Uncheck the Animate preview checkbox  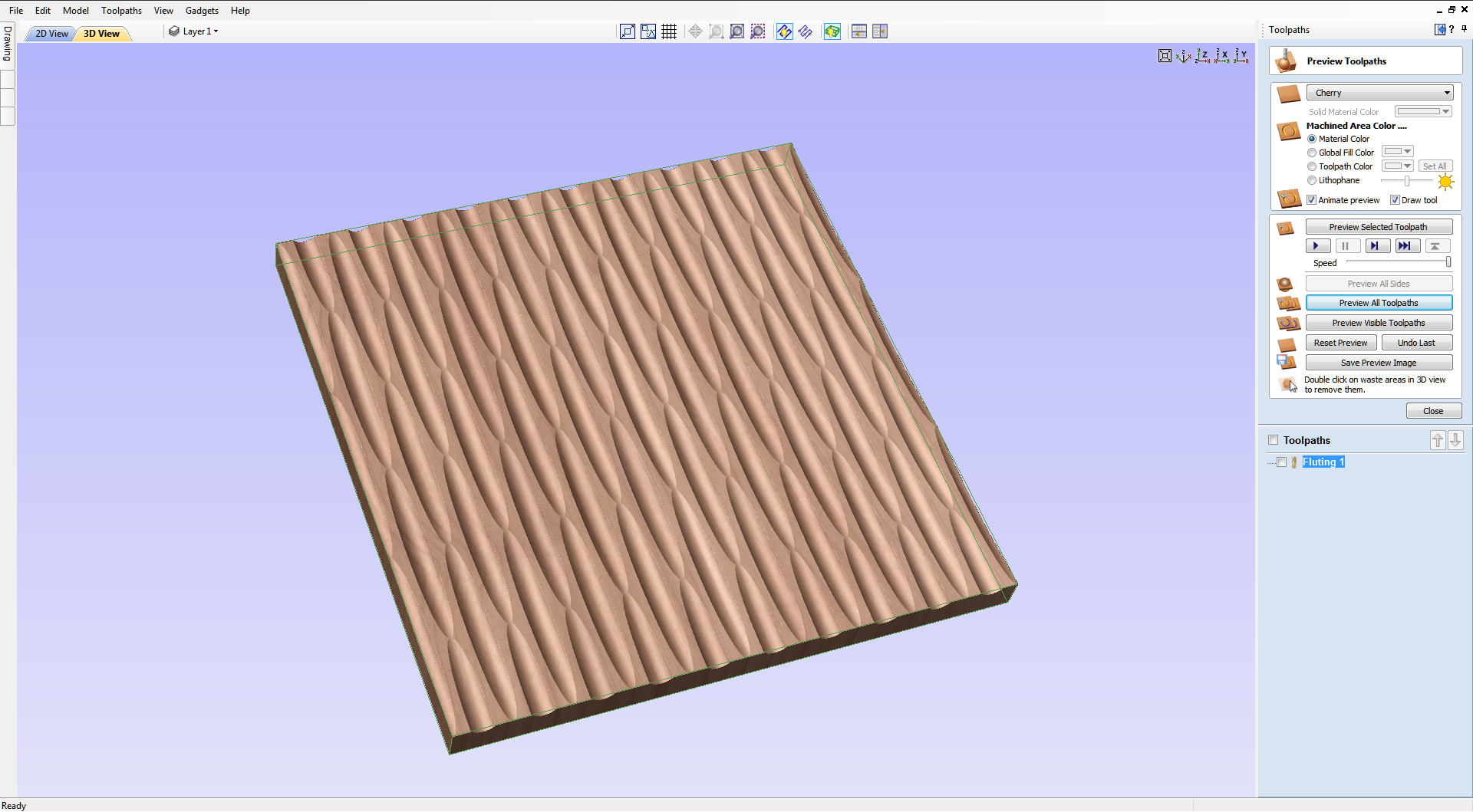point(1312,200)
